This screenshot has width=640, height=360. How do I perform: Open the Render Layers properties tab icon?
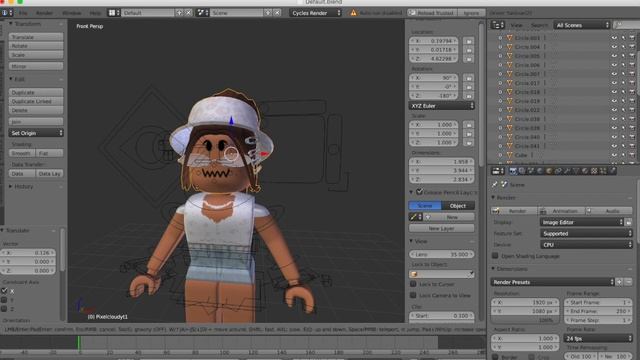[x=522, y=171]
